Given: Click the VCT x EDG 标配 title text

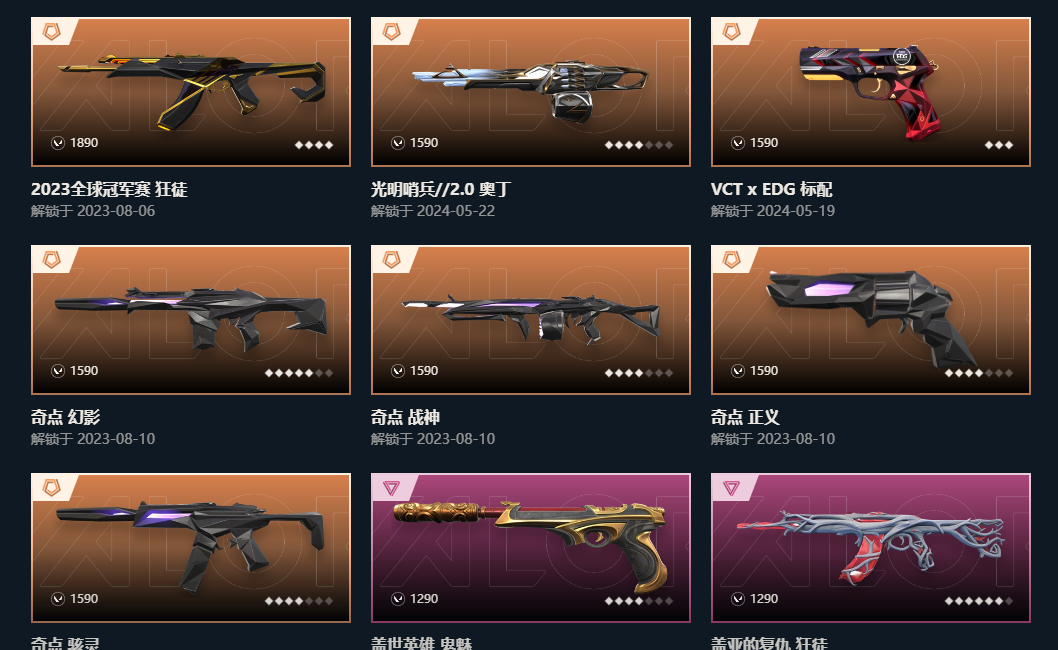Looking at the screenshot, I should (x=771, y=190).
